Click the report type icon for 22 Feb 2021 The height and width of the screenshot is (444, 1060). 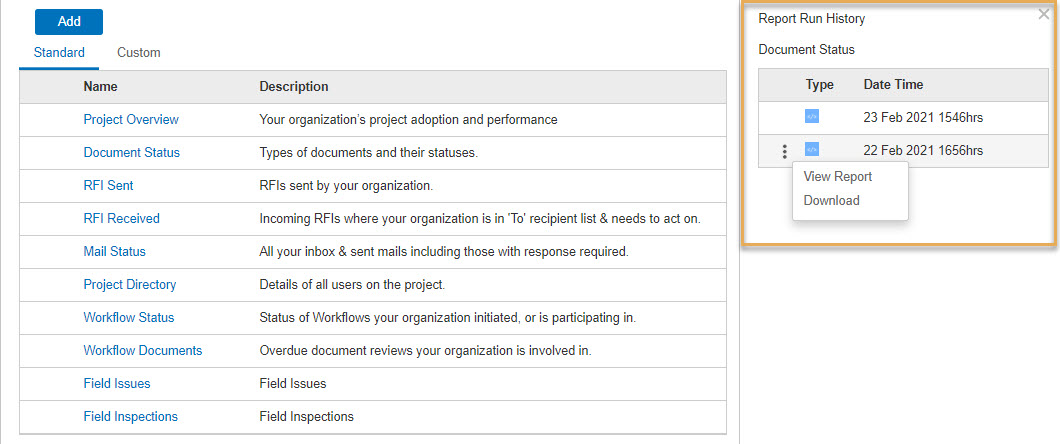pyautogui.click(x=811, y=149)
